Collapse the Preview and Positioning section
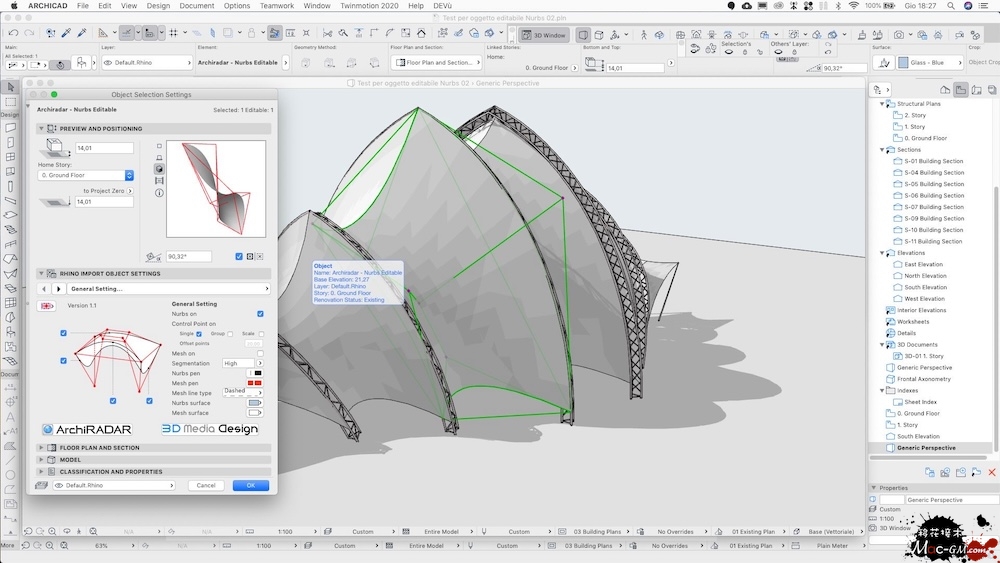The width and height of the screenshot is (1000, 563). coord(41,128)
